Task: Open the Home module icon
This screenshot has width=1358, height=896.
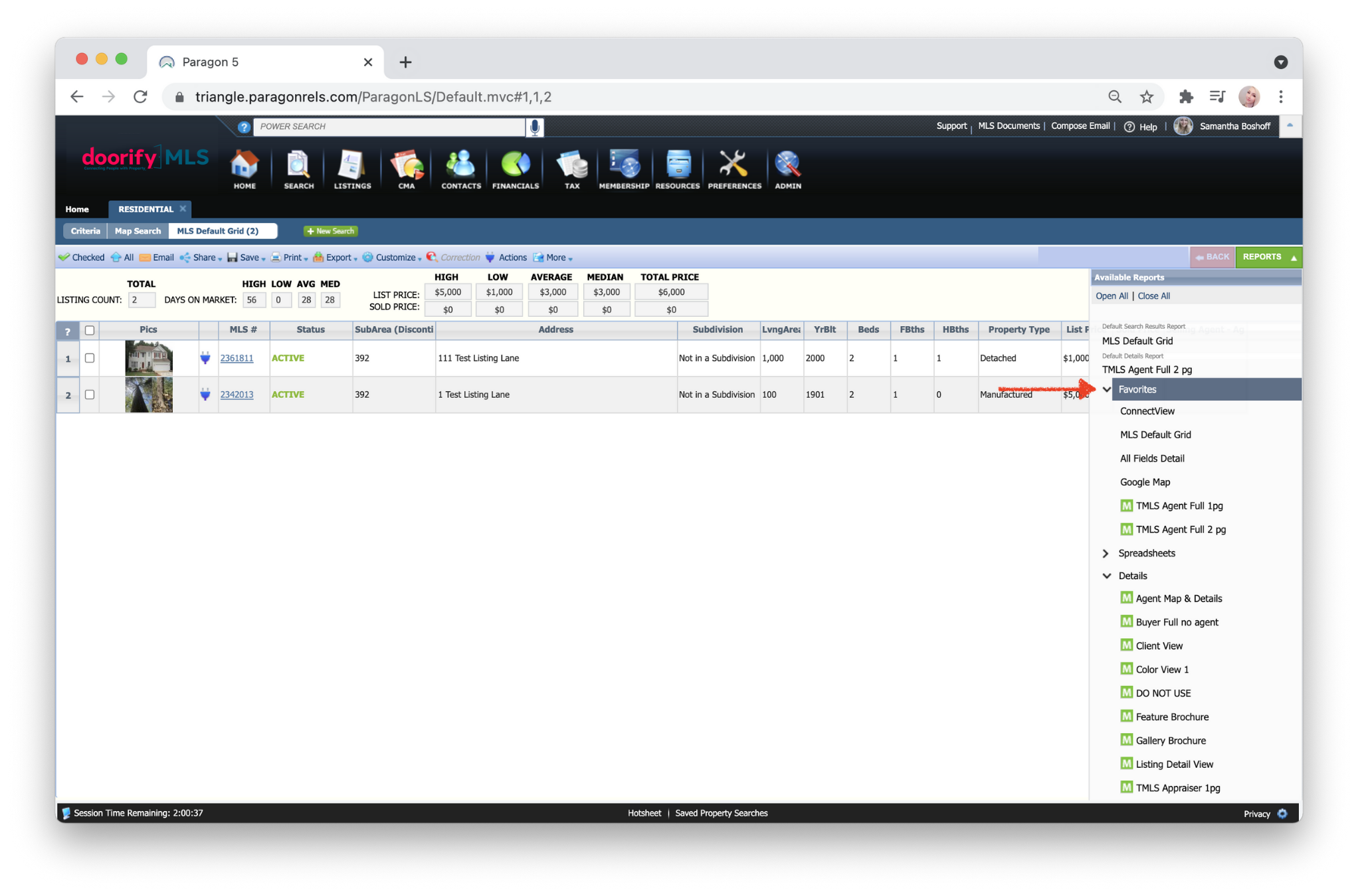Action: (x=244, y=169)
